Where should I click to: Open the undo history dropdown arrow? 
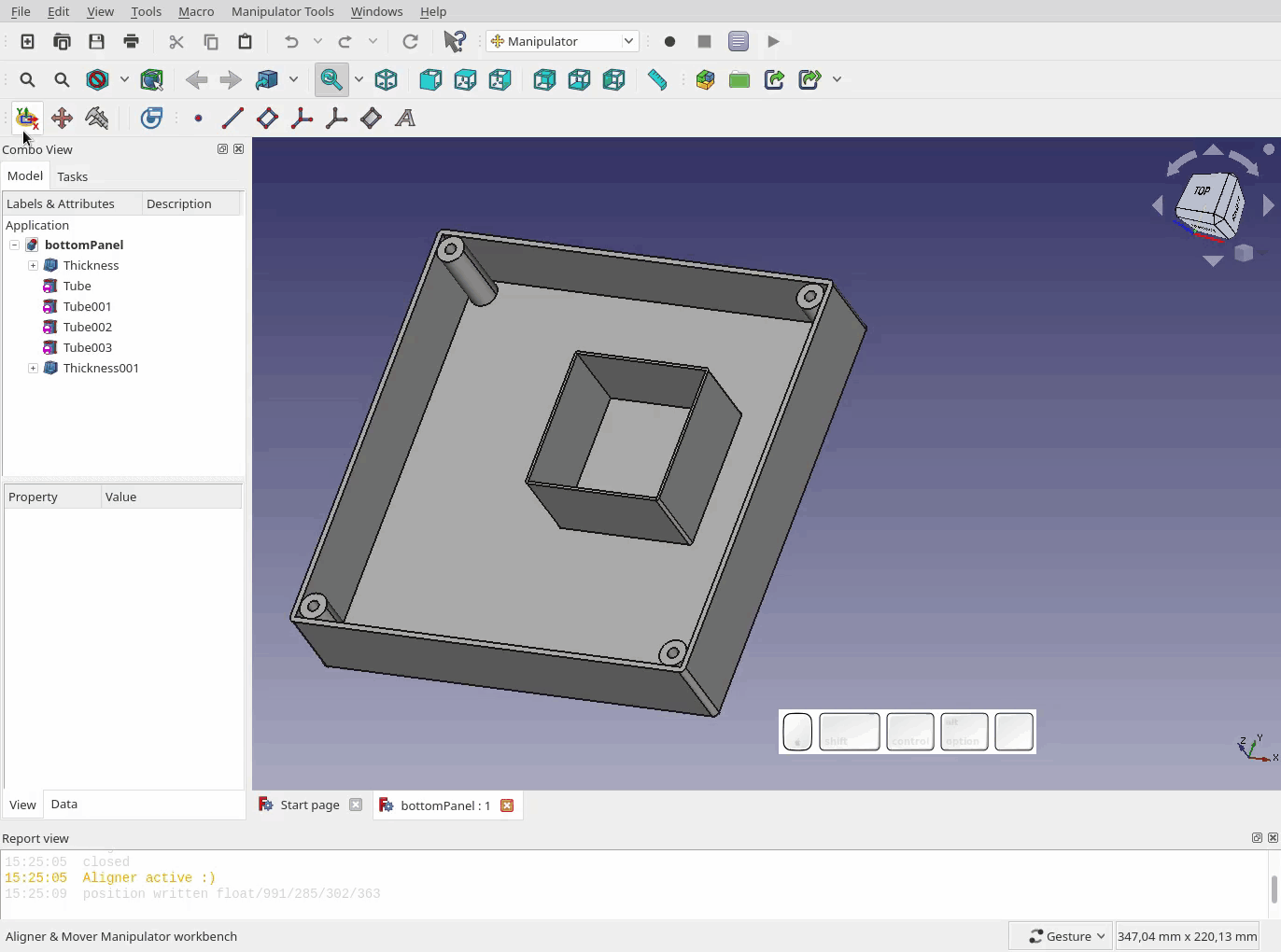click(317, 41)
